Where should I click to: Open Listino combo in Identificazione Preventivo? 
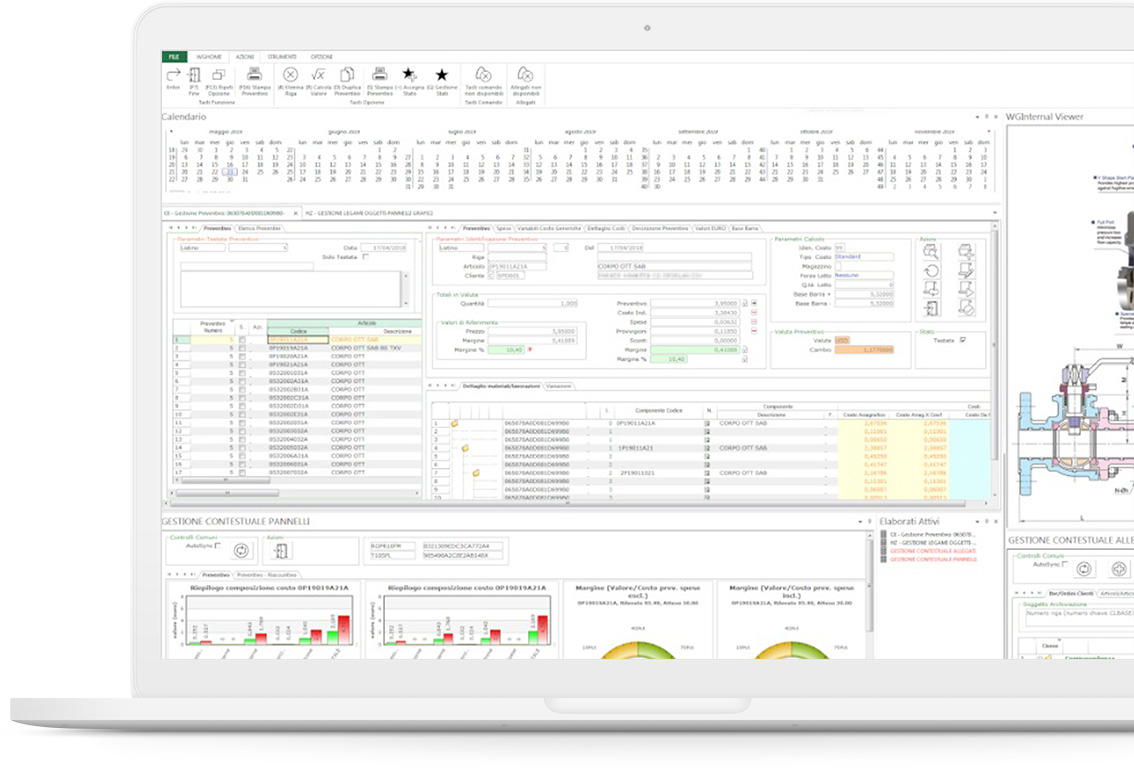[x=461, y=248]
